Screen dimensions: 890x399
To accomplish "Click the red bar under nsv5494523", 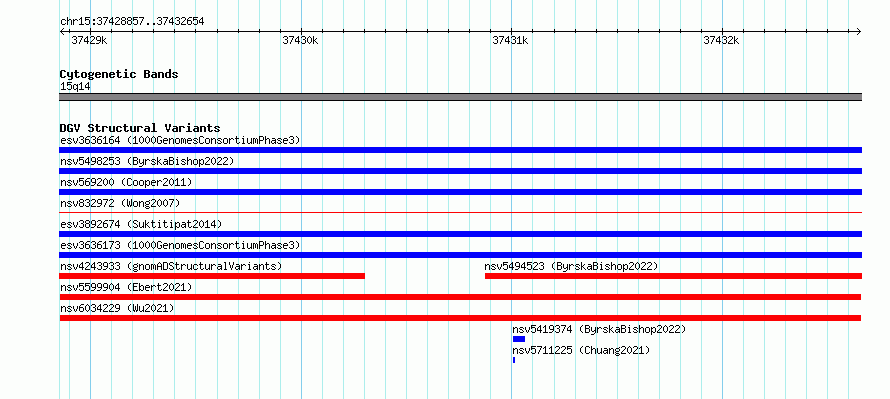I will (x=673, y=276).
